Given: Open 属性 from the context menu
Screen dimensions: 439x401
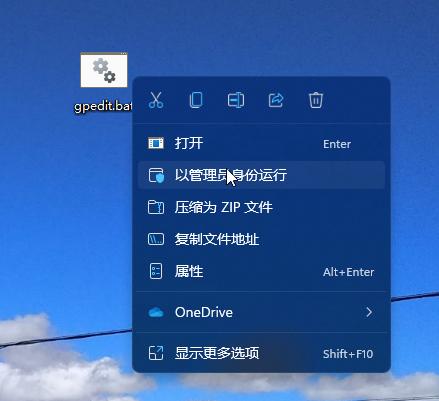Looking at the screenshot, I should (261, 271).
